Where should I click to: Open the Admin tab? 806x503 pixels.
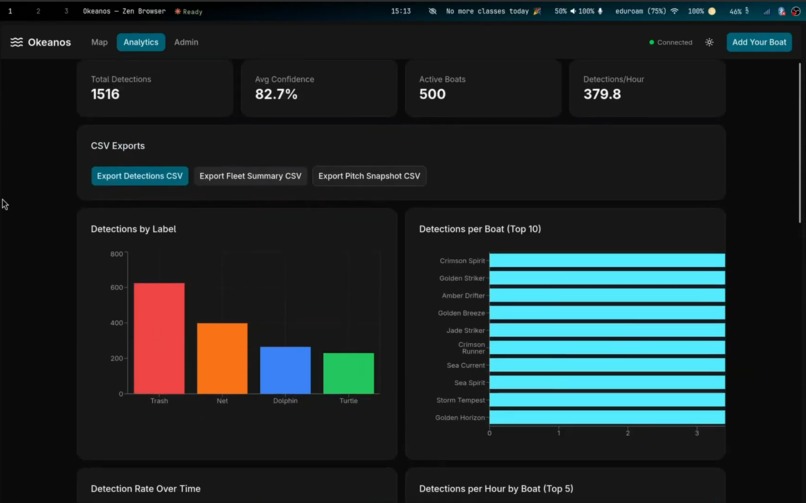pyautogui.click(x=186, y=42)
